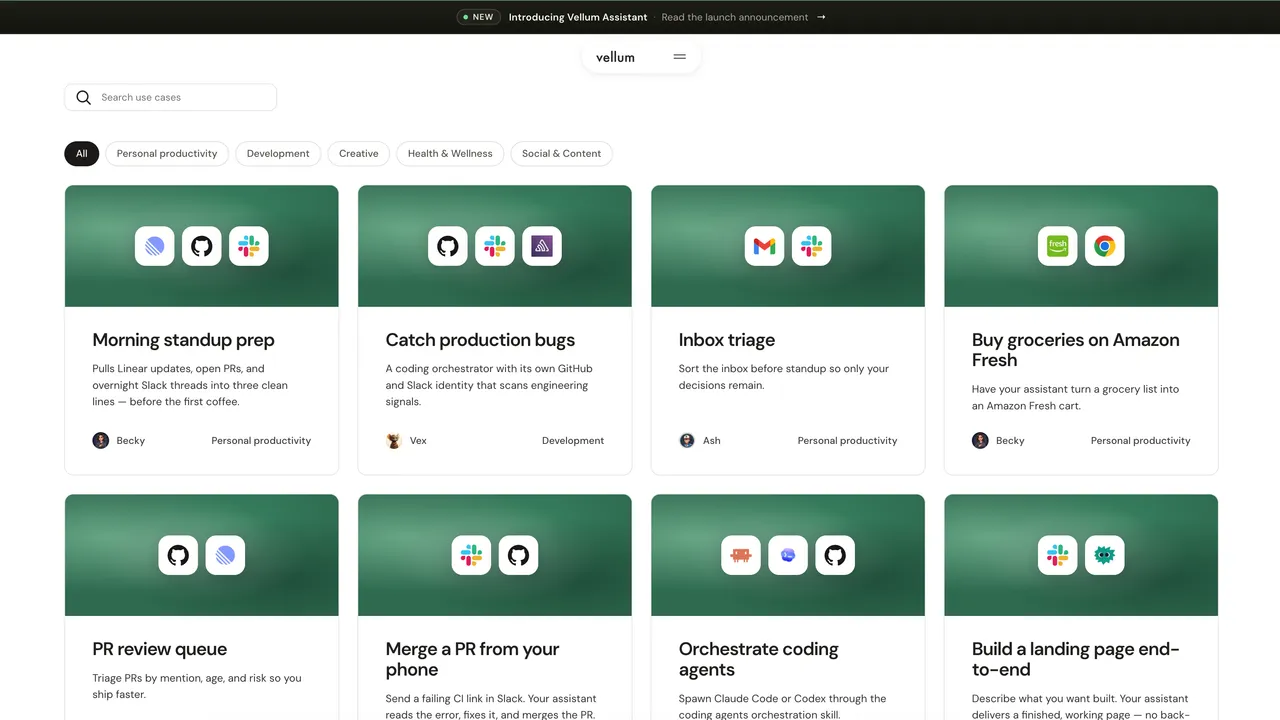The height and width of the screenshot is (720, 1280).
Task: Select the All filter pill
Action: coord(82,154)
